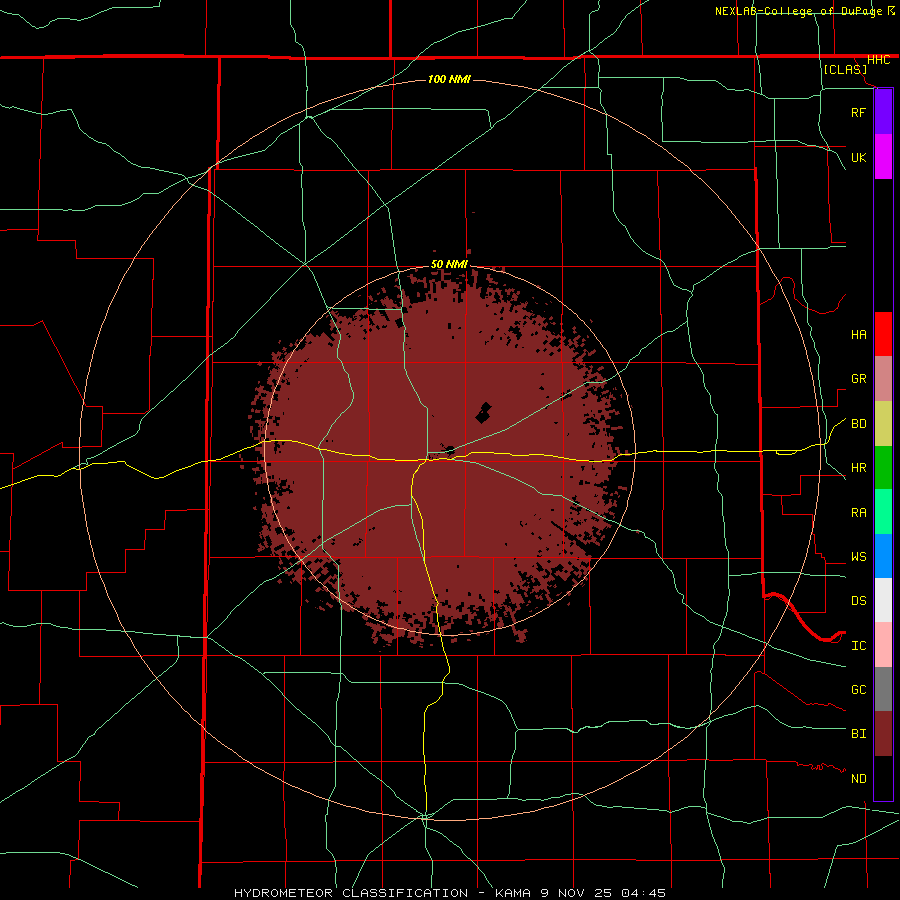
Task: Click the 100 NMI range ring label
Action: pos(449,79)
